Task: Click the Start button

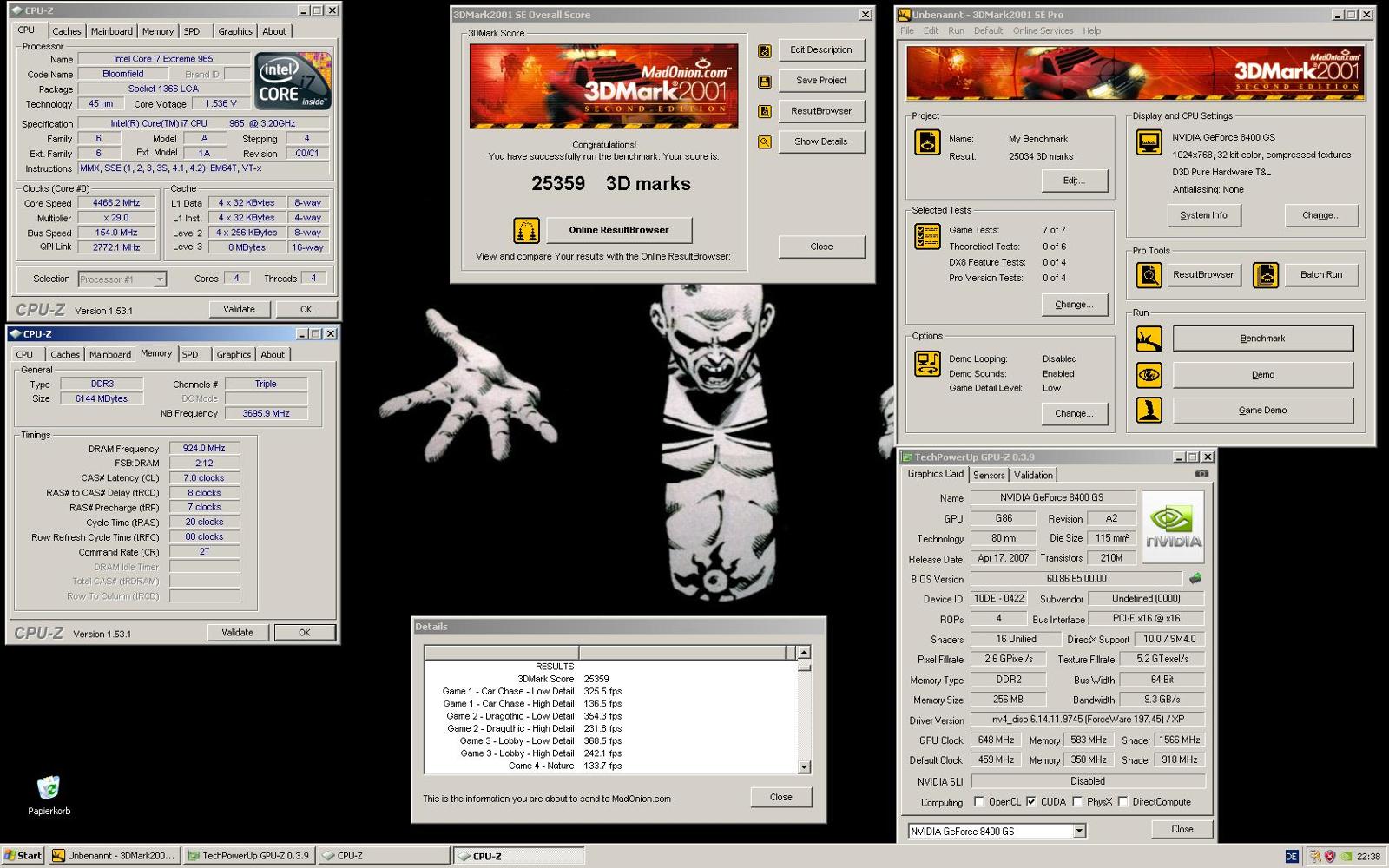Action: click(23, 856)
